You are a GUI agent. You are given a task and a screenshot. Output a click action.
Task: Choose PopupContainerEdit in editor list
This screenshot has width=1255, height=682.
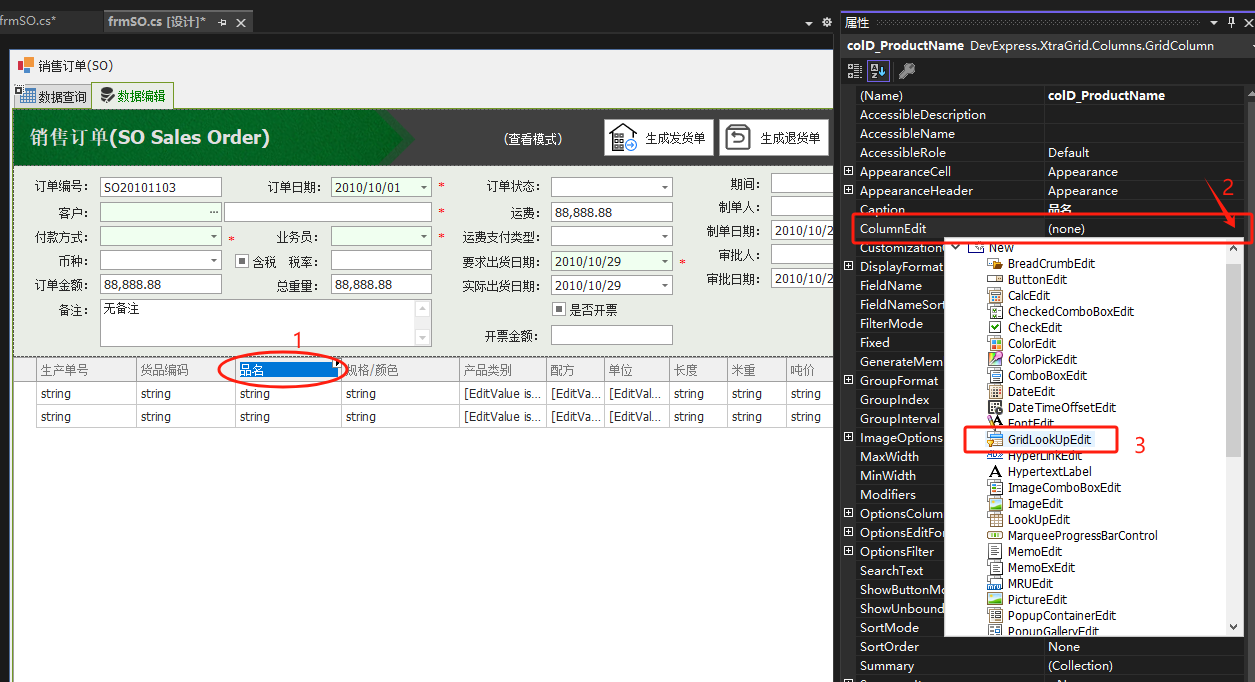pos(1061,615)
